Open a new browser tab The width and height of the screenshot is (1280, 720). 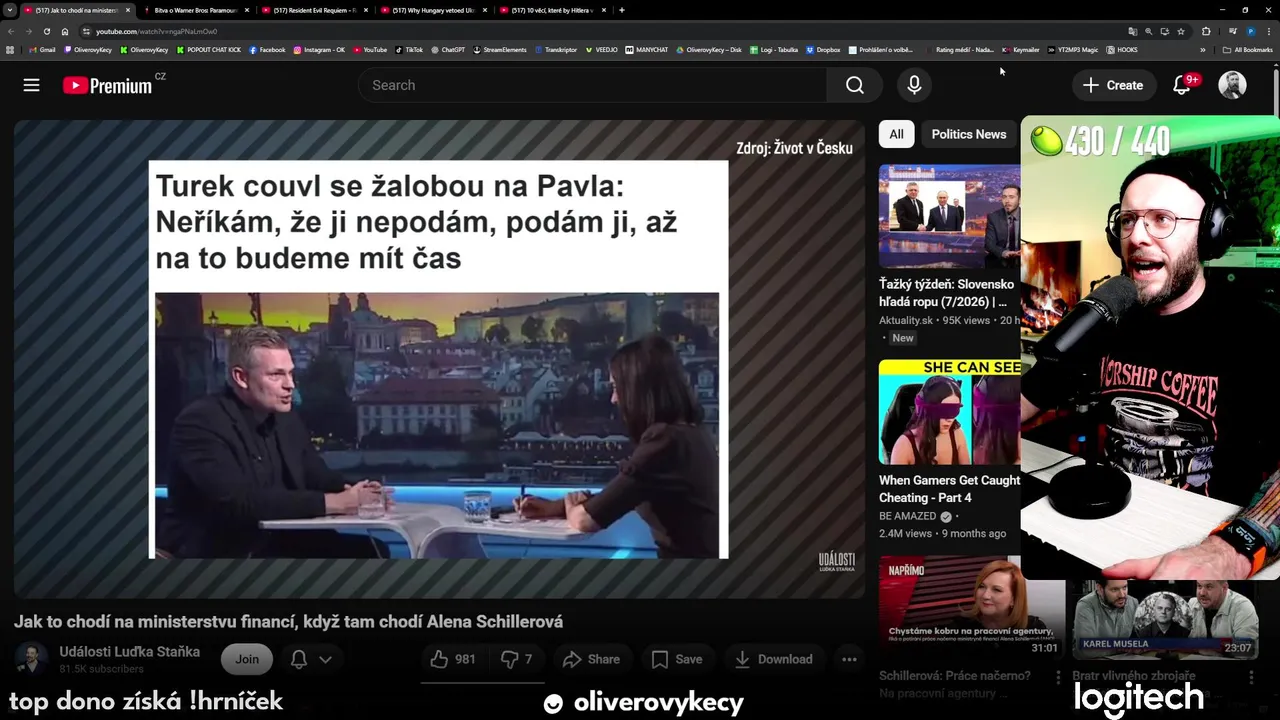point(622,10)
